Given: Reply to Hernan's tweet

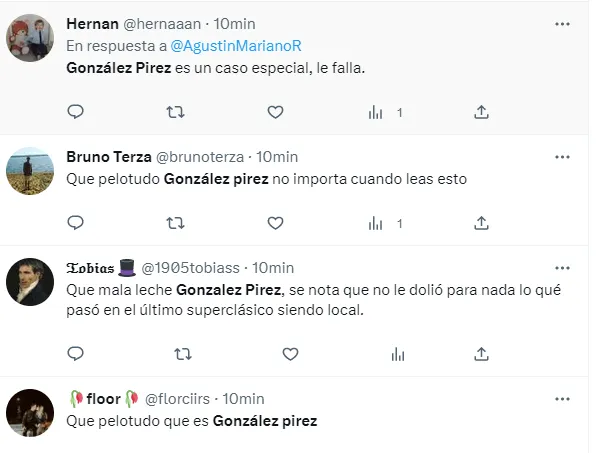Looking at the screenshot, I should [75, 112].
